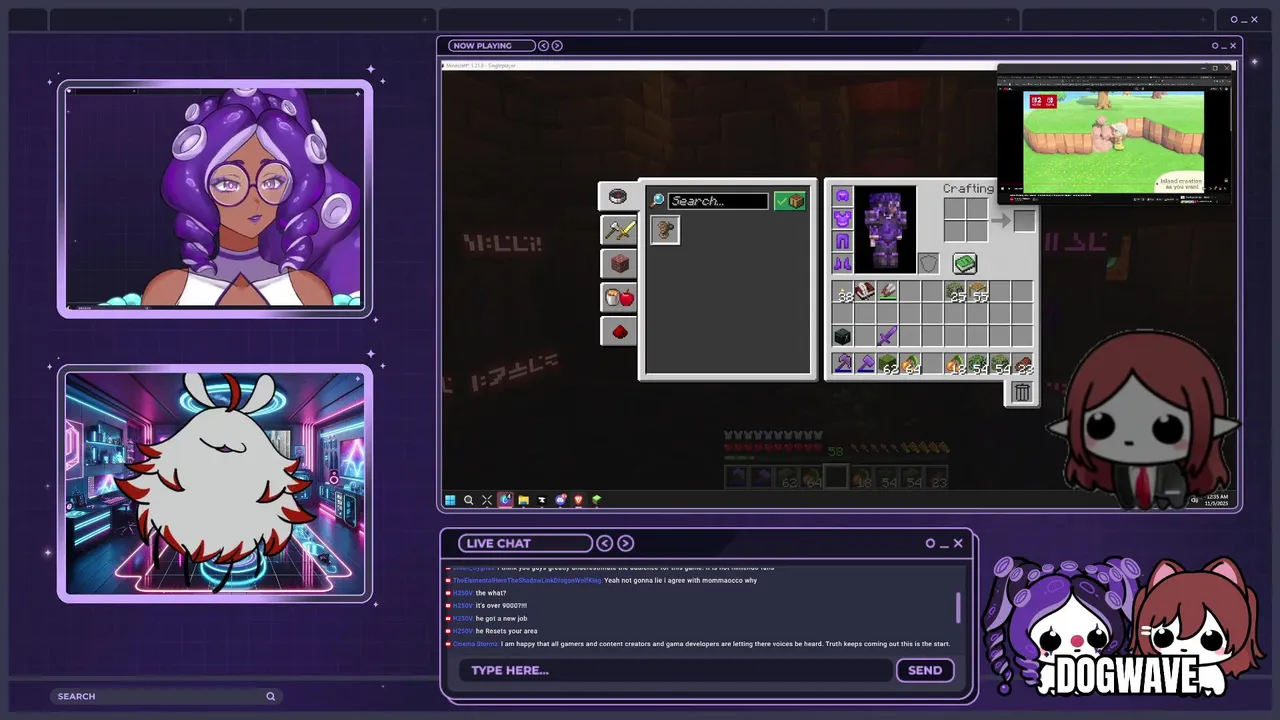Image resolution: width=1280 pixels, height=720 pixels.
Task: Open the green recipe book
Action: click(x=964, y=263)
